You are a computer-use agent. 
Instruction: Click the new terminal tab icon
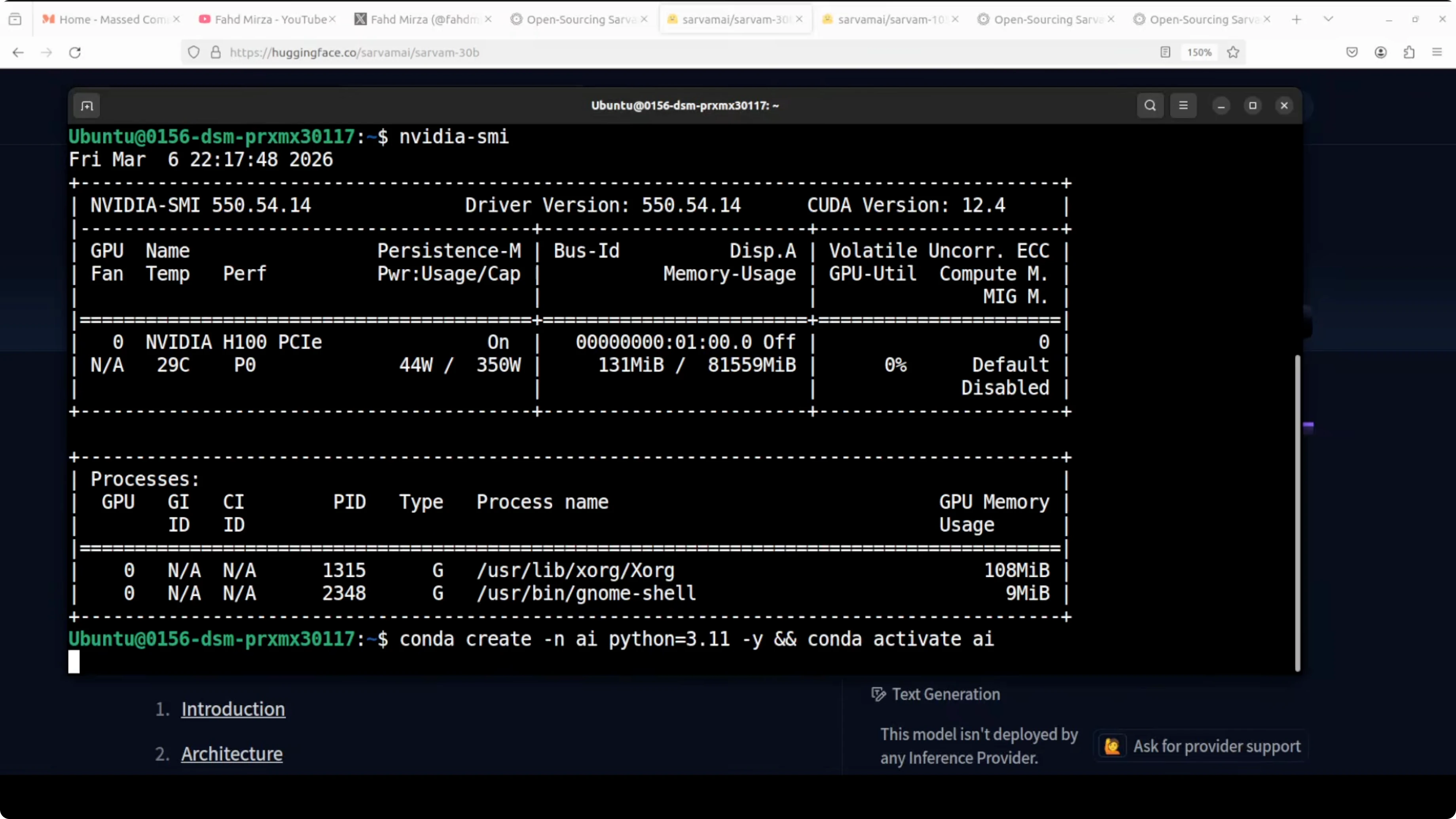[87, 106]
